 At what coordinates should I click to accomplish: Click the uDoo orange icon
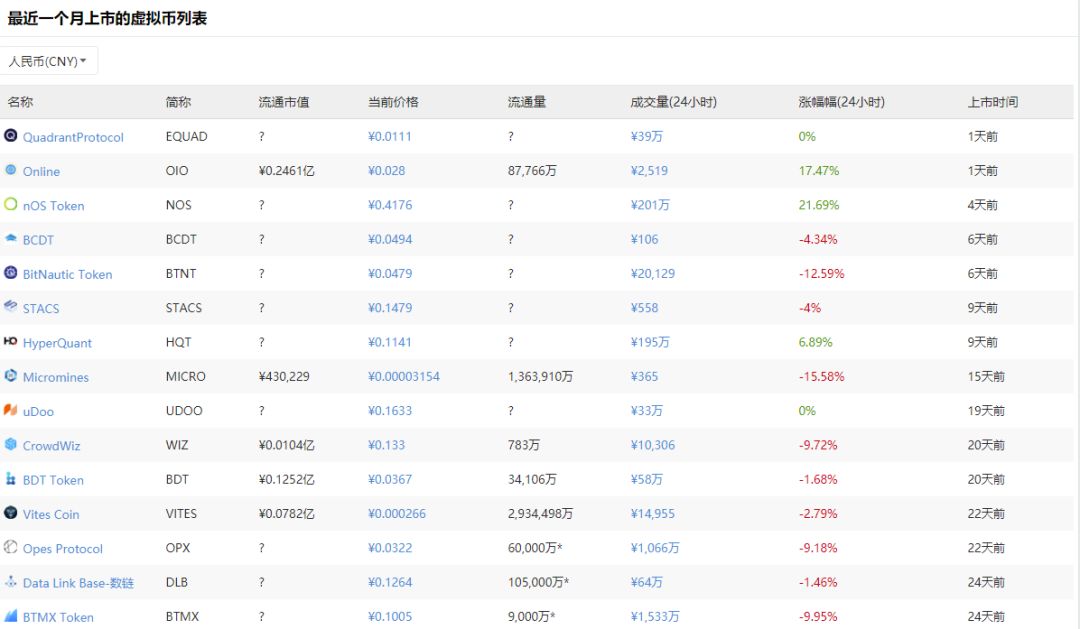pos(10,410)
